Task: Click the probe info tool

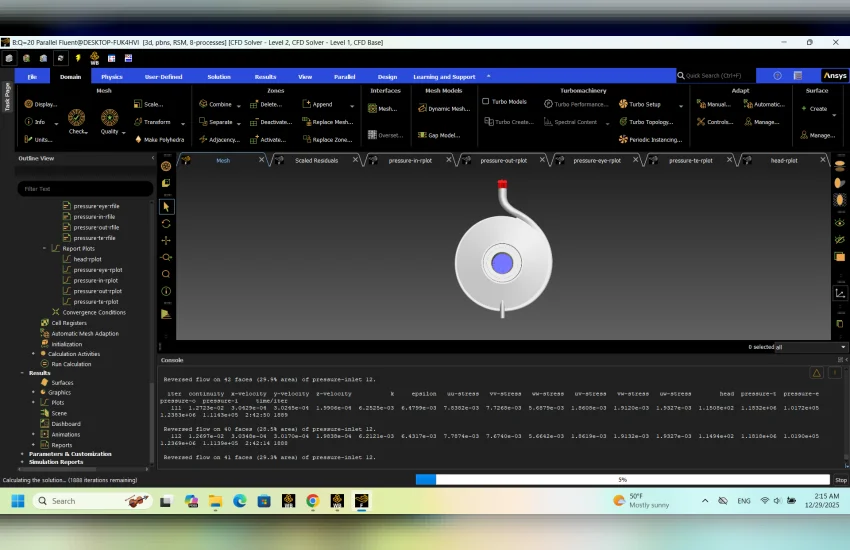Action: coord(166,291)
